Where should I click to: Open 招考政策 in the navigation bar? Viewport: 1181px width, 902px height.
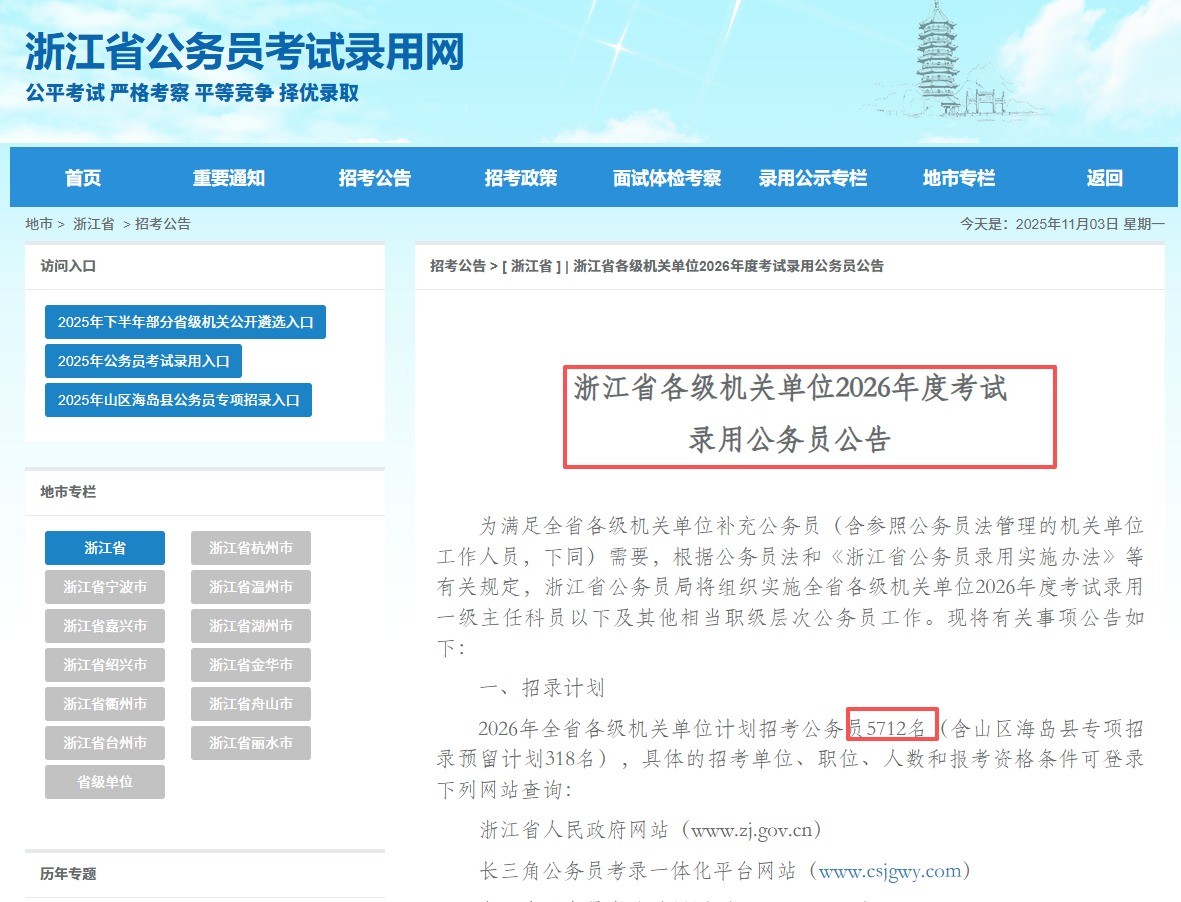[x=521, y=178]
